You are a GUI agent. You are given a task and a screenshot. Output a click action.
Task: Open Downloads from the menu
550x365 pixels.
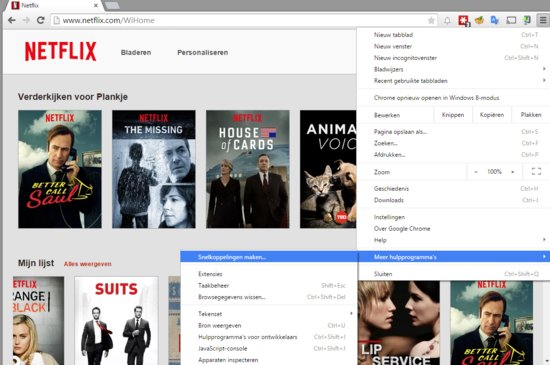pyautogui.click(x=453, y=200)
